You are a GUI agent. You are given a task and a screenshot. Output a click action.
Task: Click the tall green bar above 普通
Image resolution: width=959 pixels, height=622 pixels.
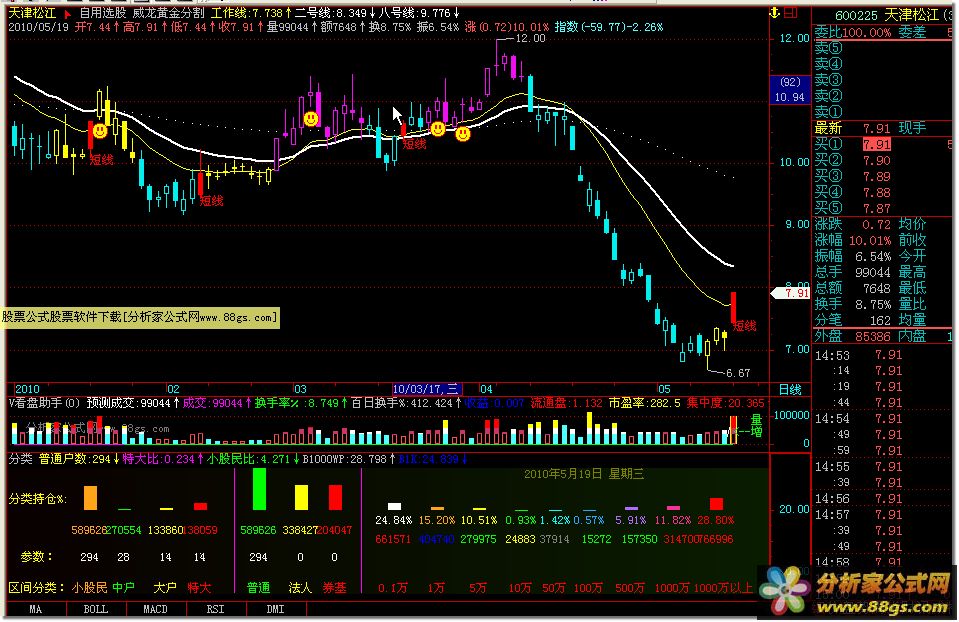tap(259, 489)
